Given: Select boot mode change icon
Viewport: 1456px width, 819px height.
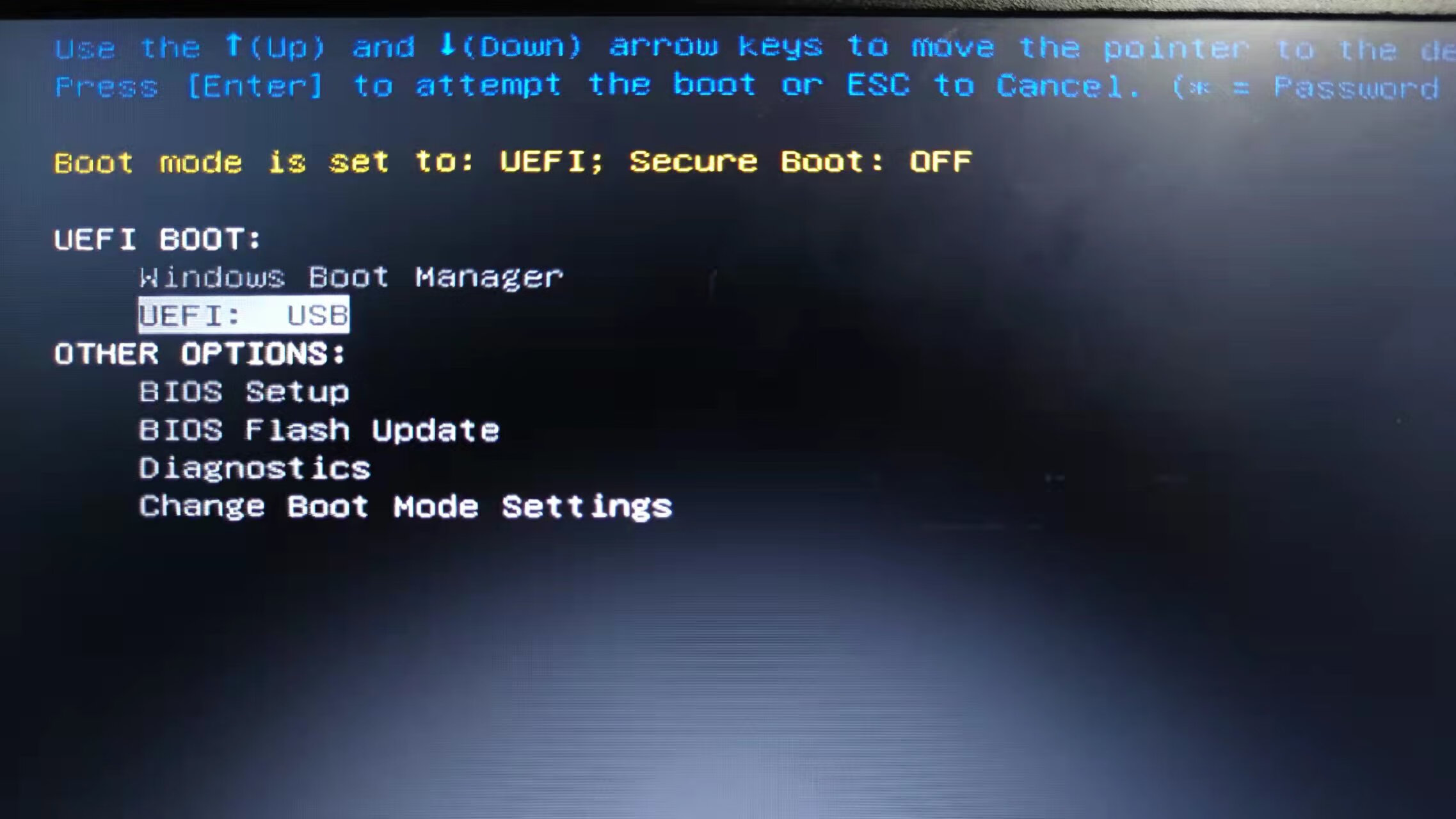Looking at the screenshot, I should tap(405, 507).
